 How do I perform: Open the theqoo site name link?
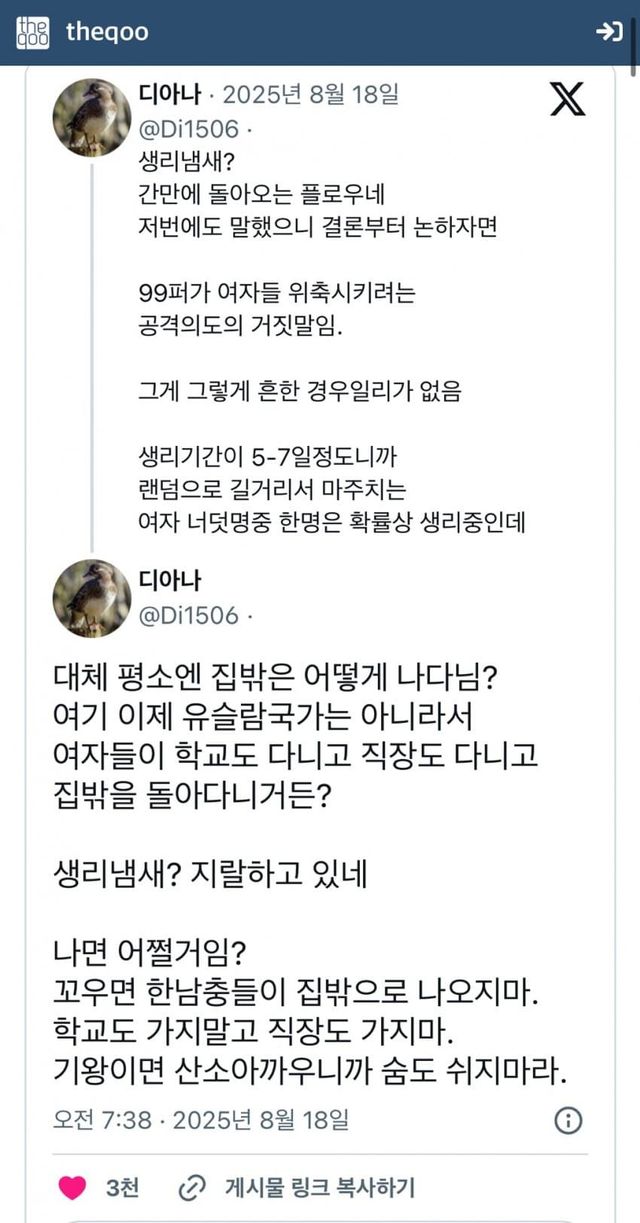[107, 32]
